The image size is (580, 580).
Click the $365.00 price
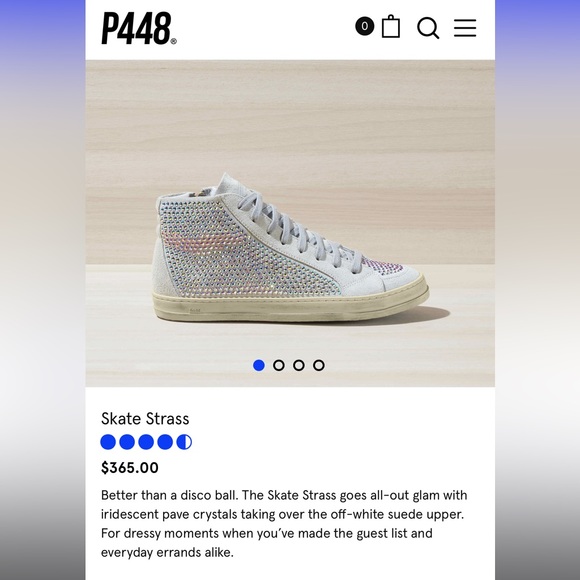(x=129, y=468)
